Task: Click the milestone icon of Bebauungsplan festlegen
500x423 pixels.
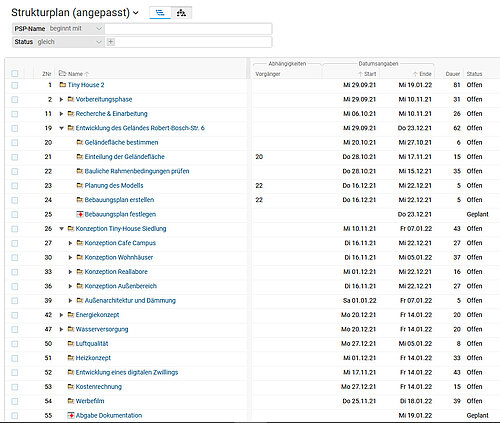Action: point(80,214)
